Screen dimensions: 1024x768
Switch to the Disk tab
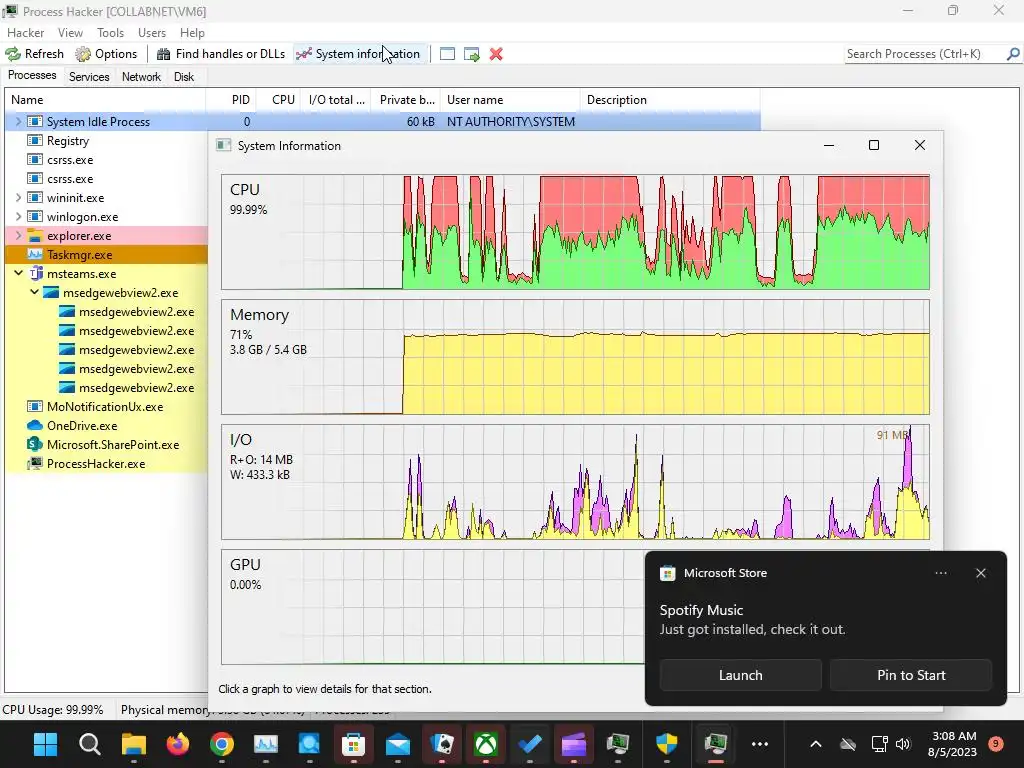click(184, 76)
